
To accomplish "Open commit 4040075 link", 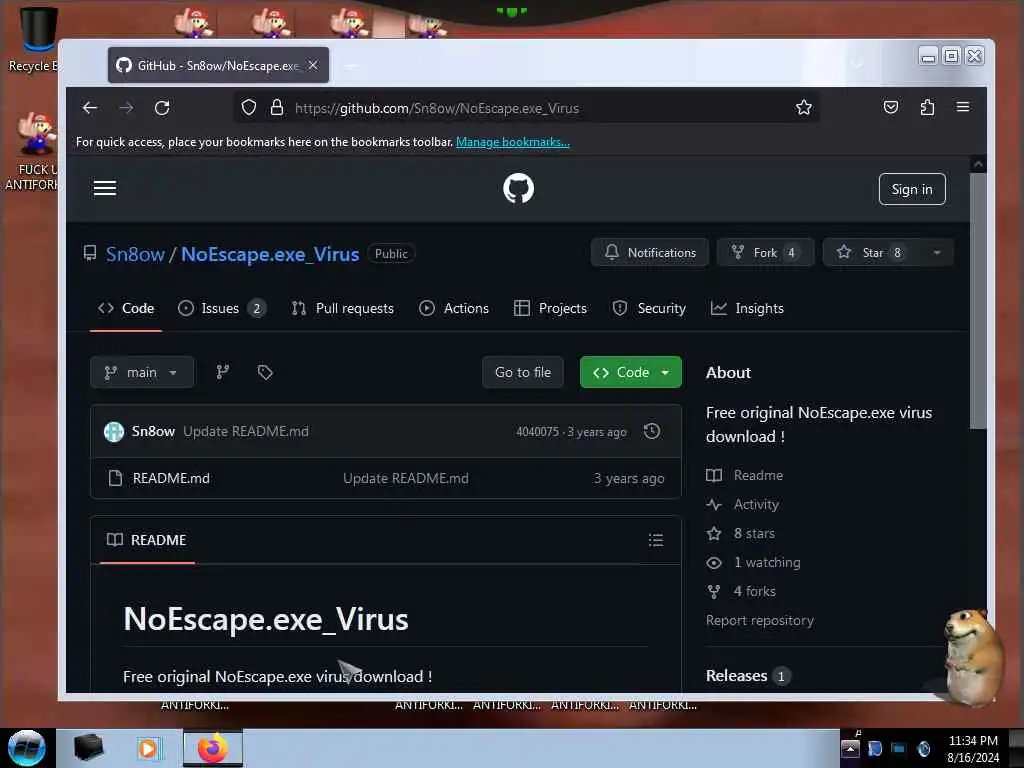I will click(x=537, y=432).
